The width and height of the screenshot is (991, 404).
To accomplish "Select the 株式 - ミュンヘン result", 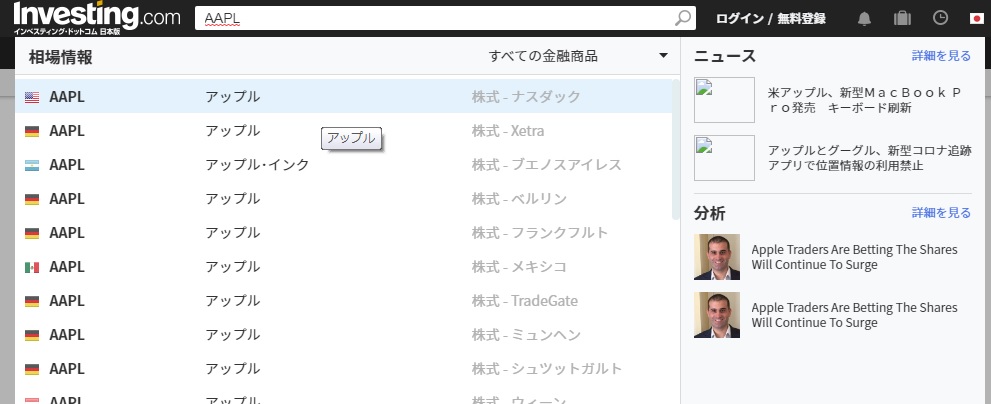I will click(x=343, y=335).
